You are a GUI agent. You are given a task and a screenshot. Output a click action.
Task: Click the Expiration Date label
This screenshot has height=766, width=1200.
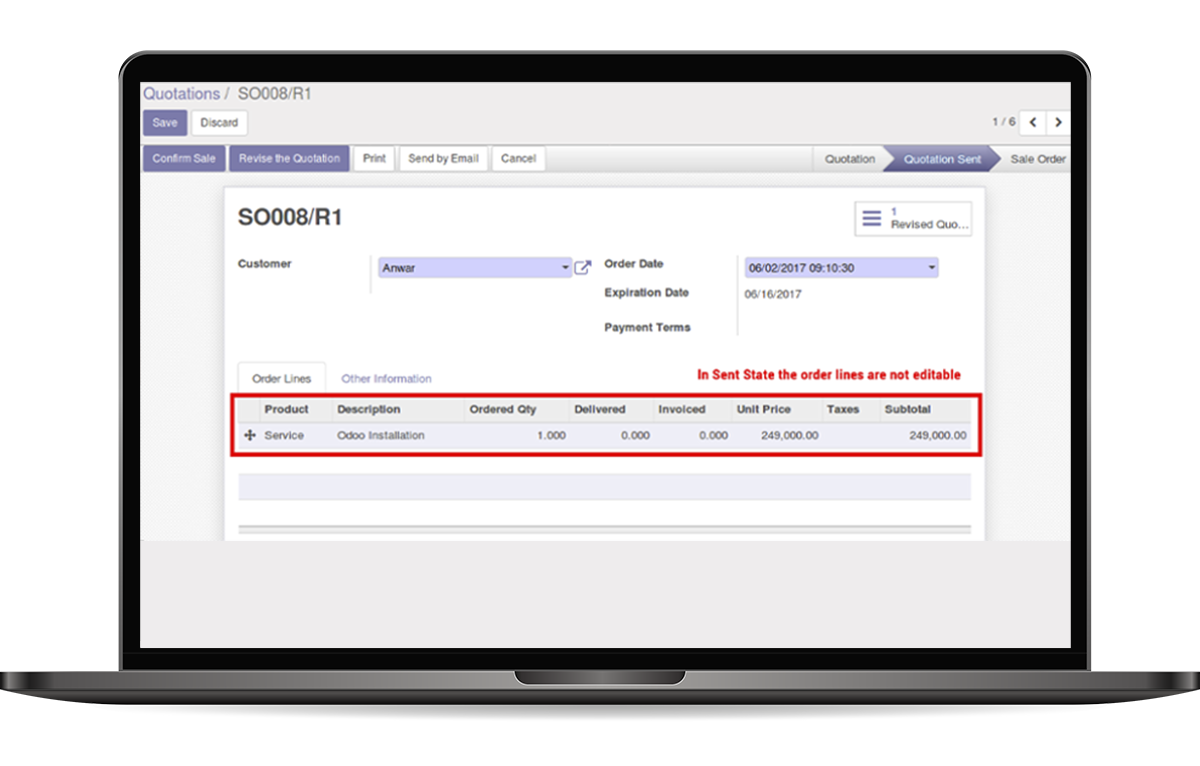pyautogui.click(x=646, y=293)
